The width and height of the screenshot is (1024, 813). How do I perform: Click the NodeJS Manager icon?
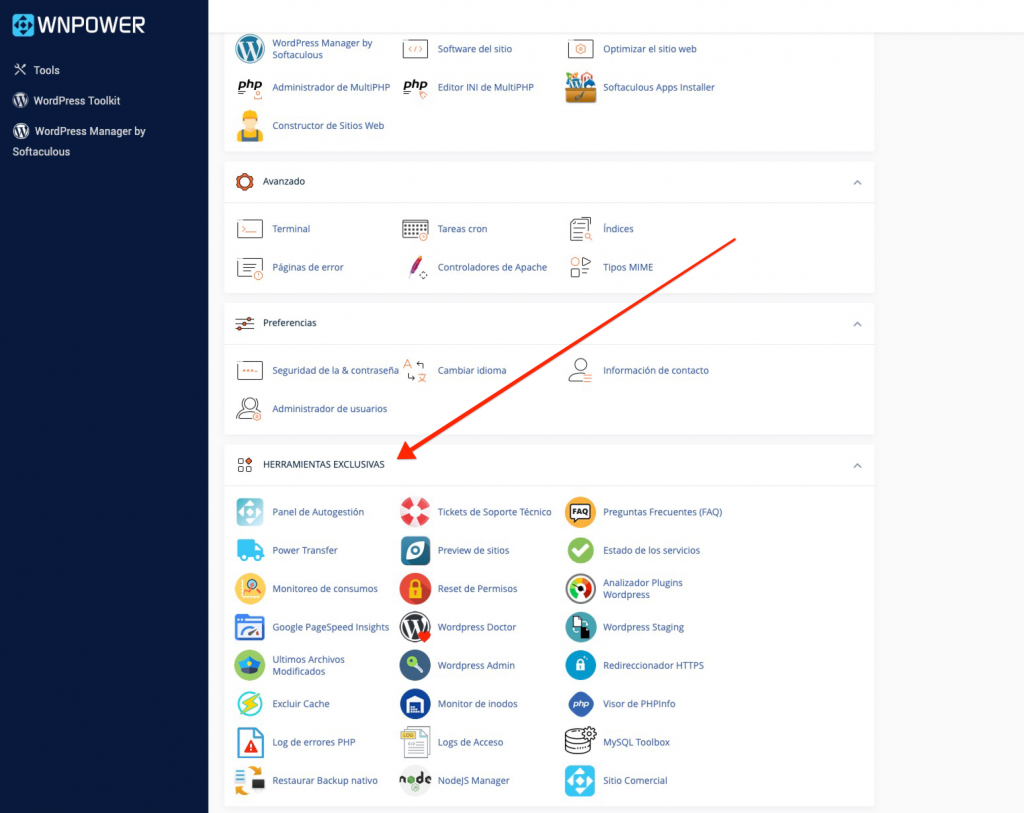pos(415,781)
